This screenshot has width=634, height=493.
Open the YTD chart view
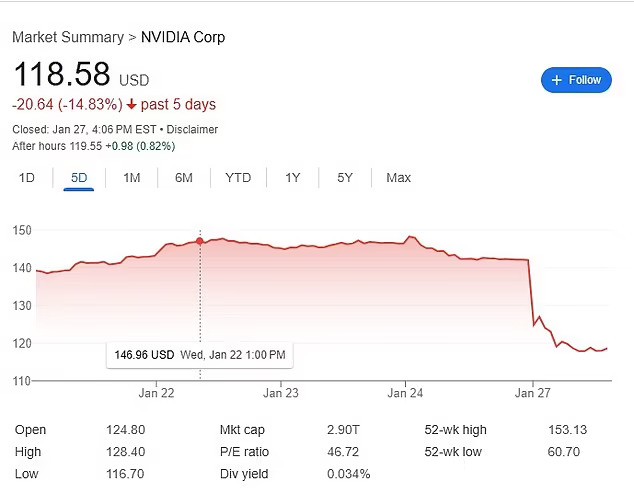pos(238,178)
